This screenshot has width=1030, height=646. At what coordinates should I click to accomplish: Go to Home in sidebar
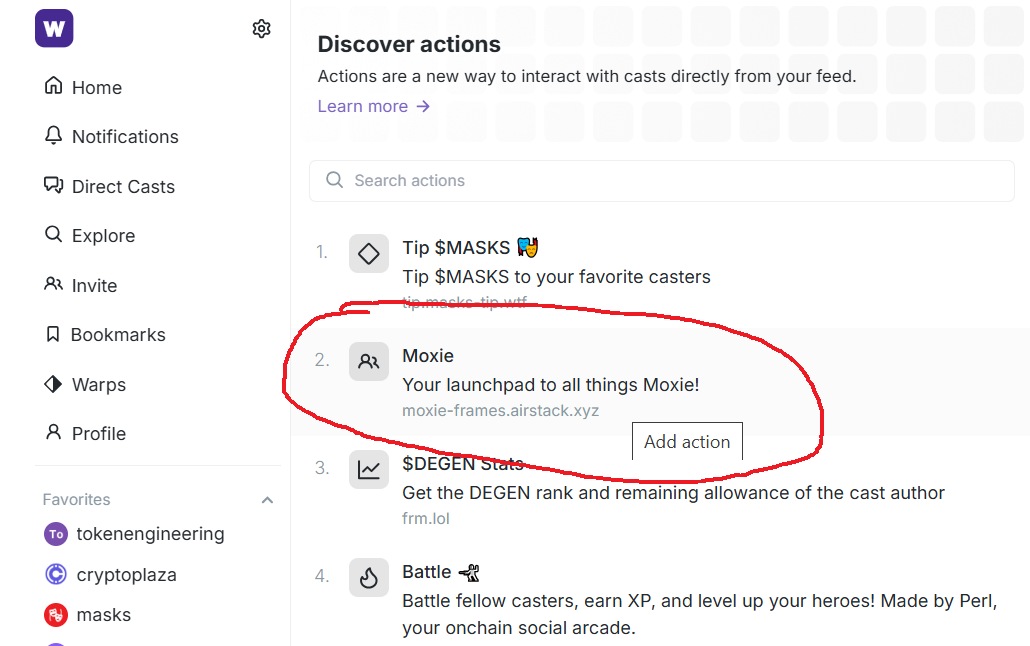coord(96,88)
